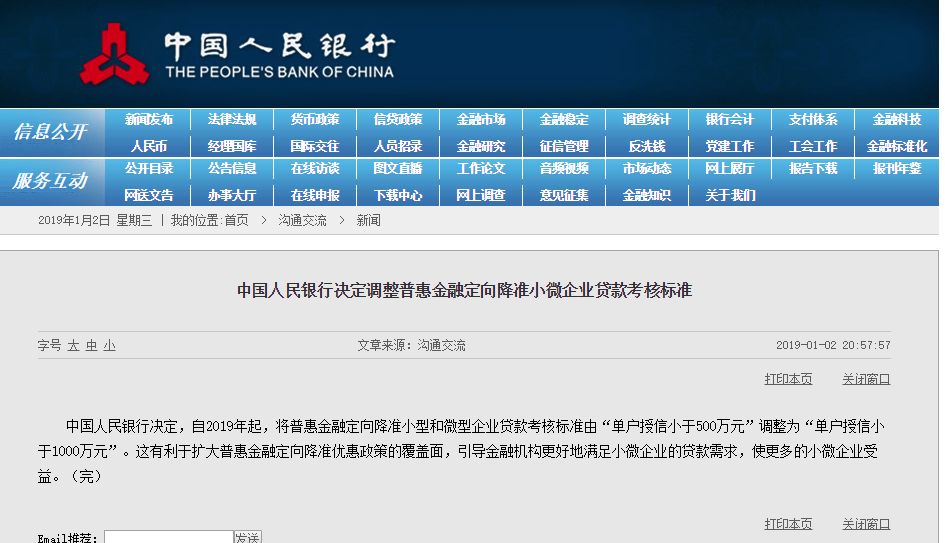Screen dimensions: 945x543
Task: Click the article title 中国人民银行决定调整普惠金融定向降准小微企业贷款考核标准
Action: coord(464,290)
